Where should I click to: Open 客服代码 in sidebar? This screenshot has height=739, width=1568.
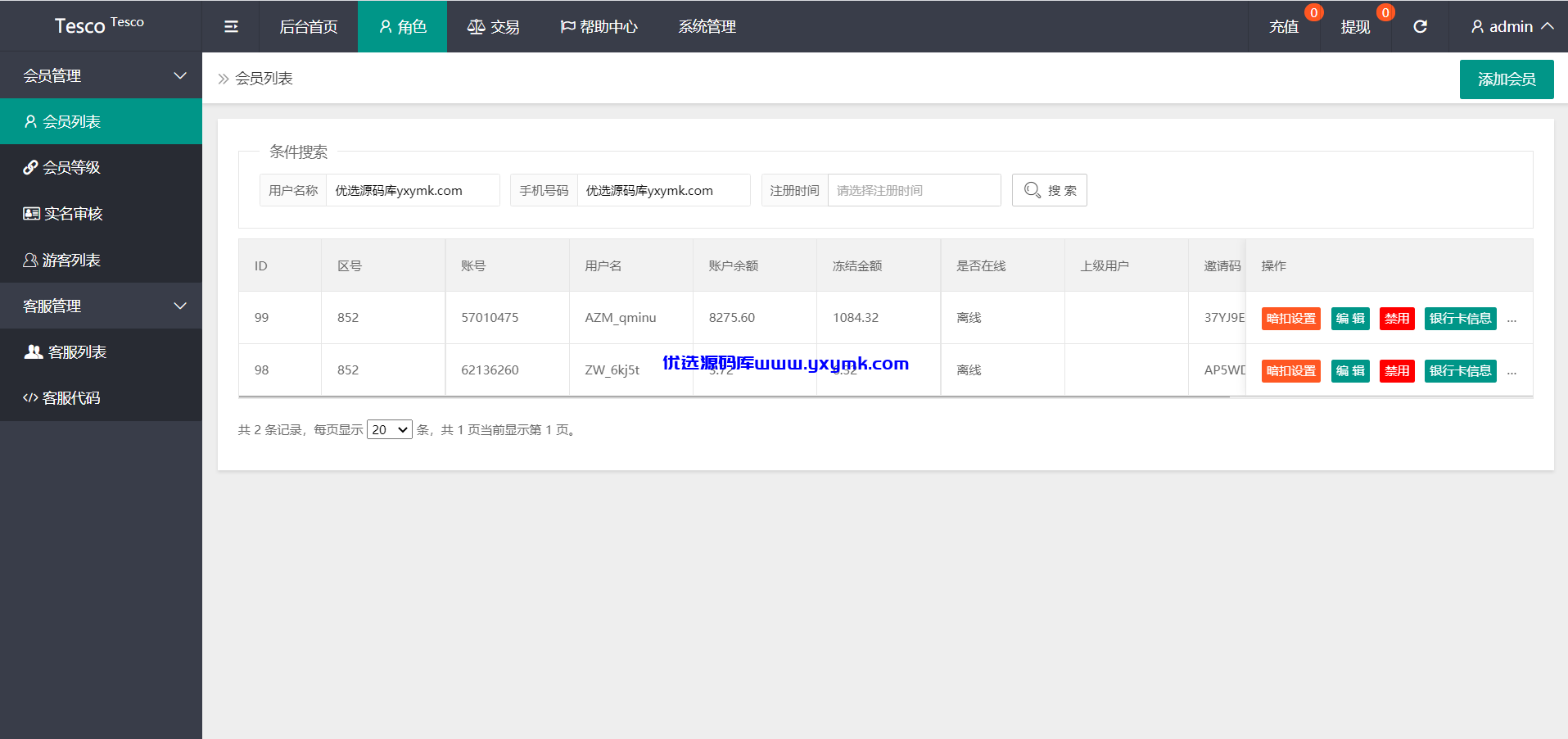coord(101,398)
